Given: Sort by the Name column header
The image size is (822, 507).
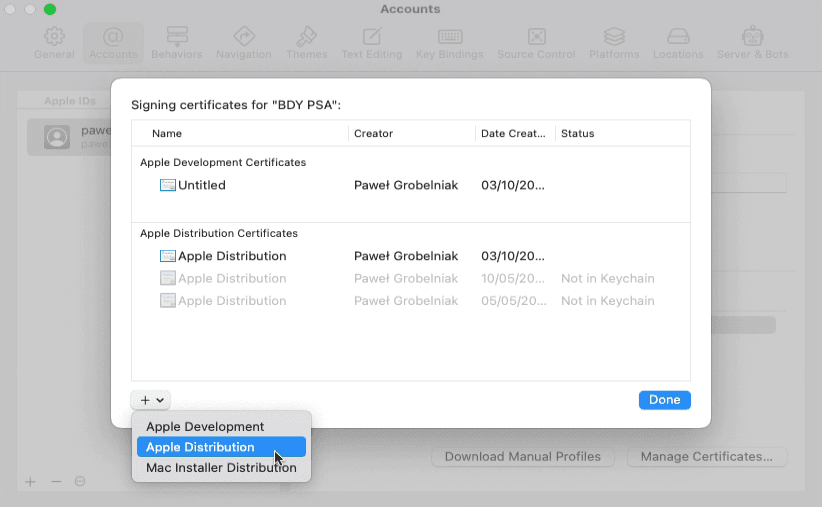Looking at the screenshot, I should coord(167,133).
